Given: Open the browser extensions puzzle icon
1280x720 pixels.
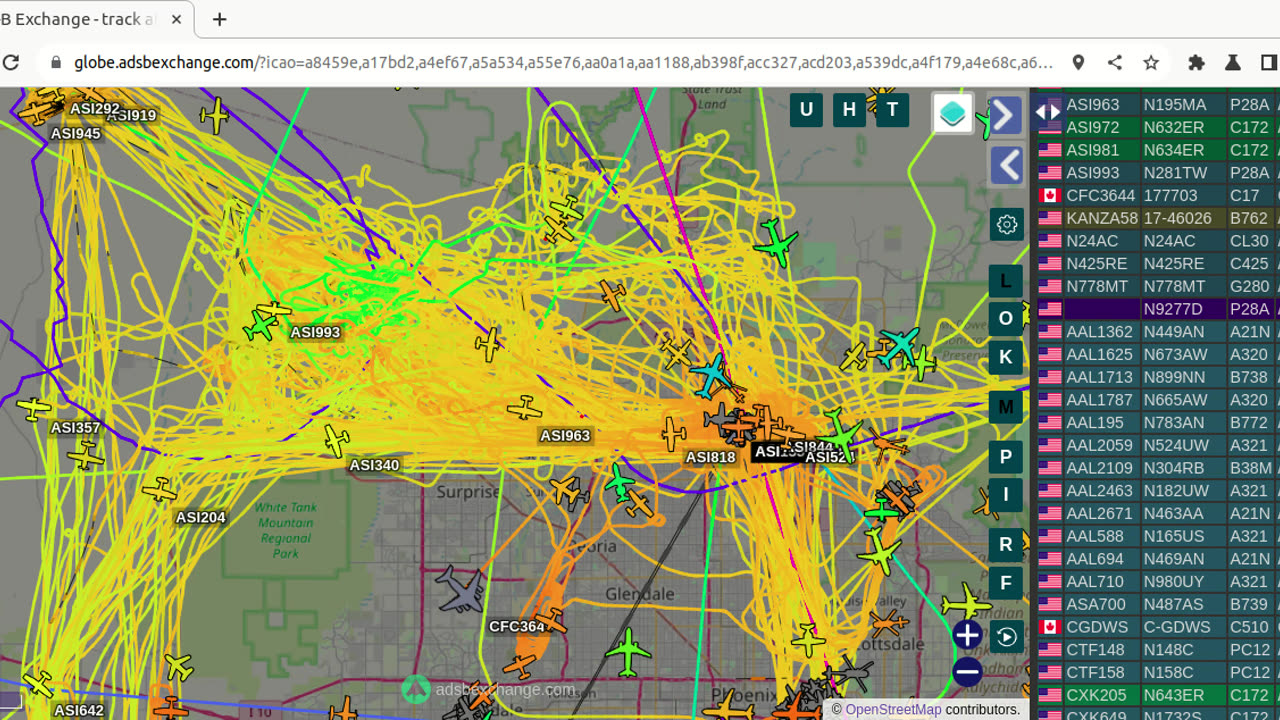Looking at the screenshot, I should [x=1196, y=62].
